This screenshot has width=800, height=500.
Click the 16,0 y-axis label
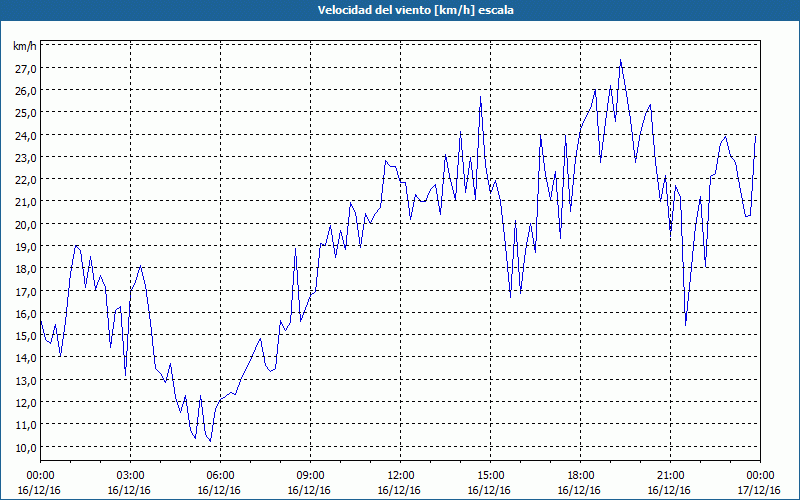click(26, 313)
